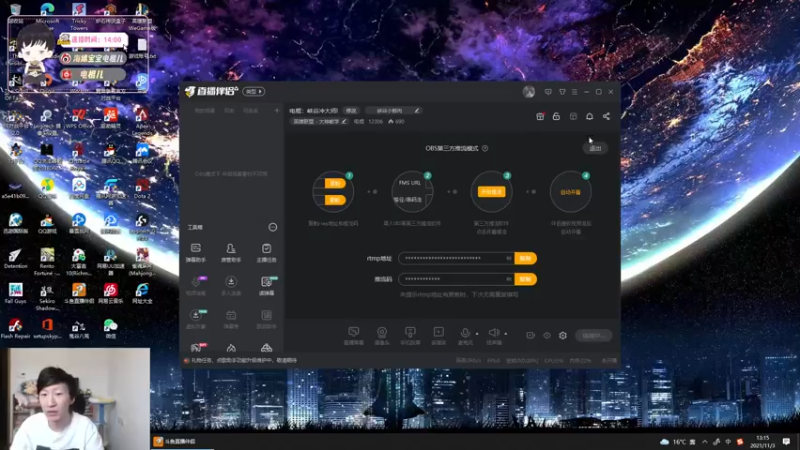Open the Fall Guys desktop shortcut

[x=15, y=293]
